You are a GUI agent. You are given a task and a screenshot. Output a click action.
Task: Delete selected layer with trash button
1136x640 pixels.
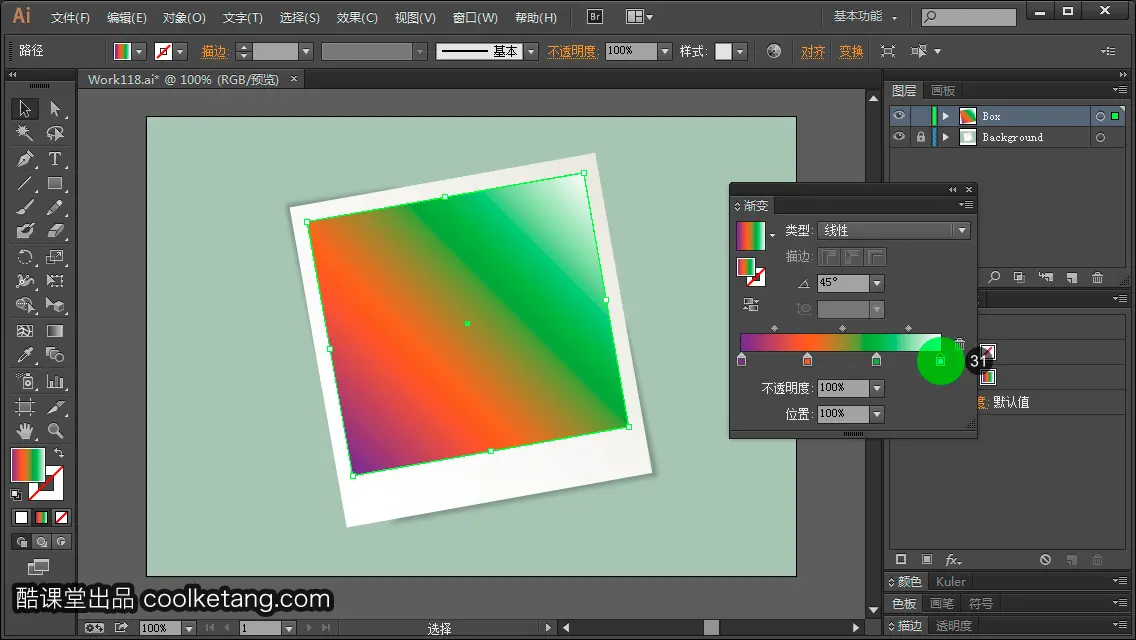click(1098, 278)
